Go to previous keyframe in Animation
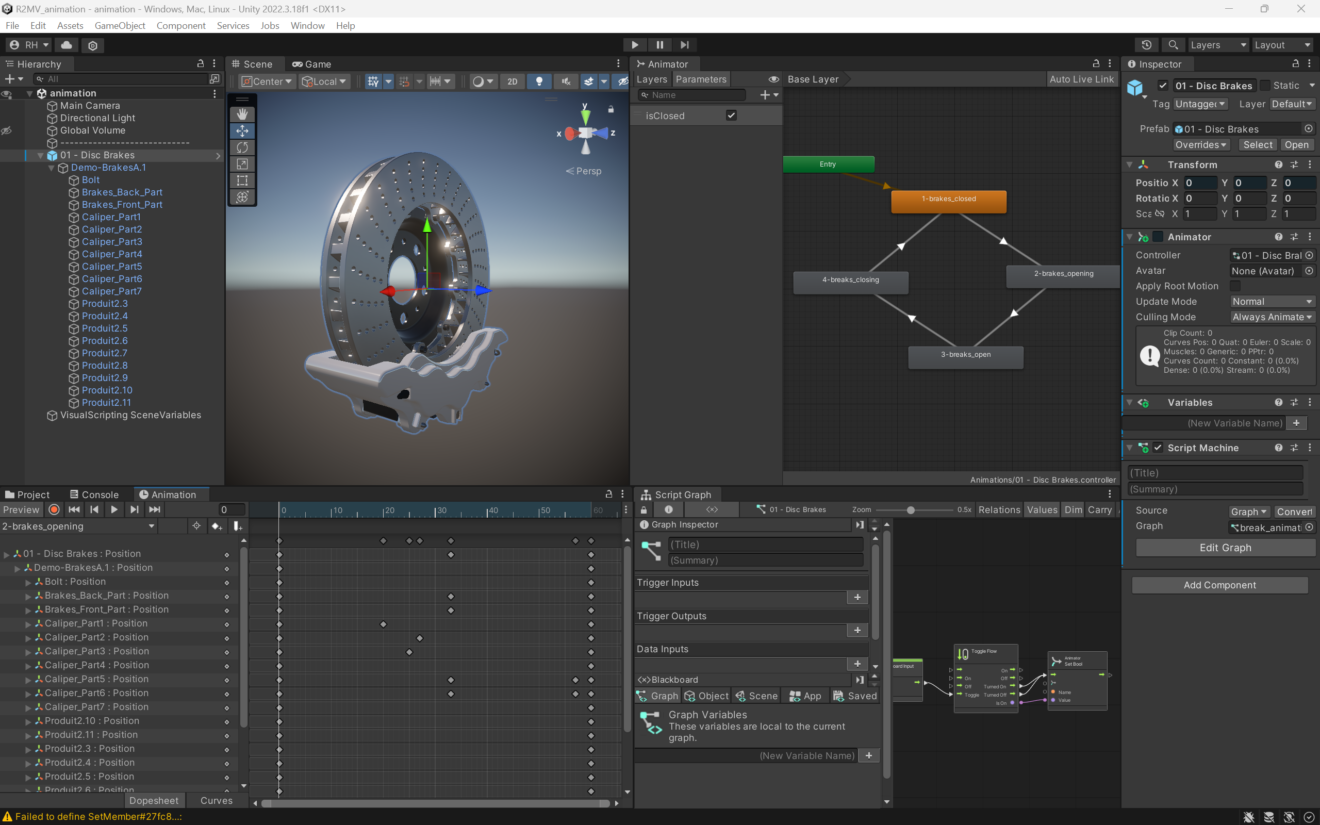The image size is (1320, 825). tap(94, 510)
